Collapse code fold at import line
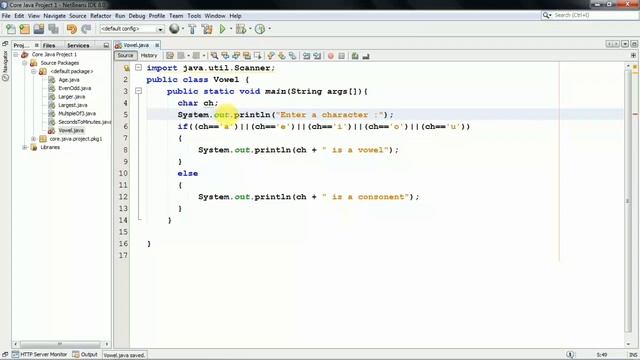The image size is (640, 360). (x=138, y=67)
